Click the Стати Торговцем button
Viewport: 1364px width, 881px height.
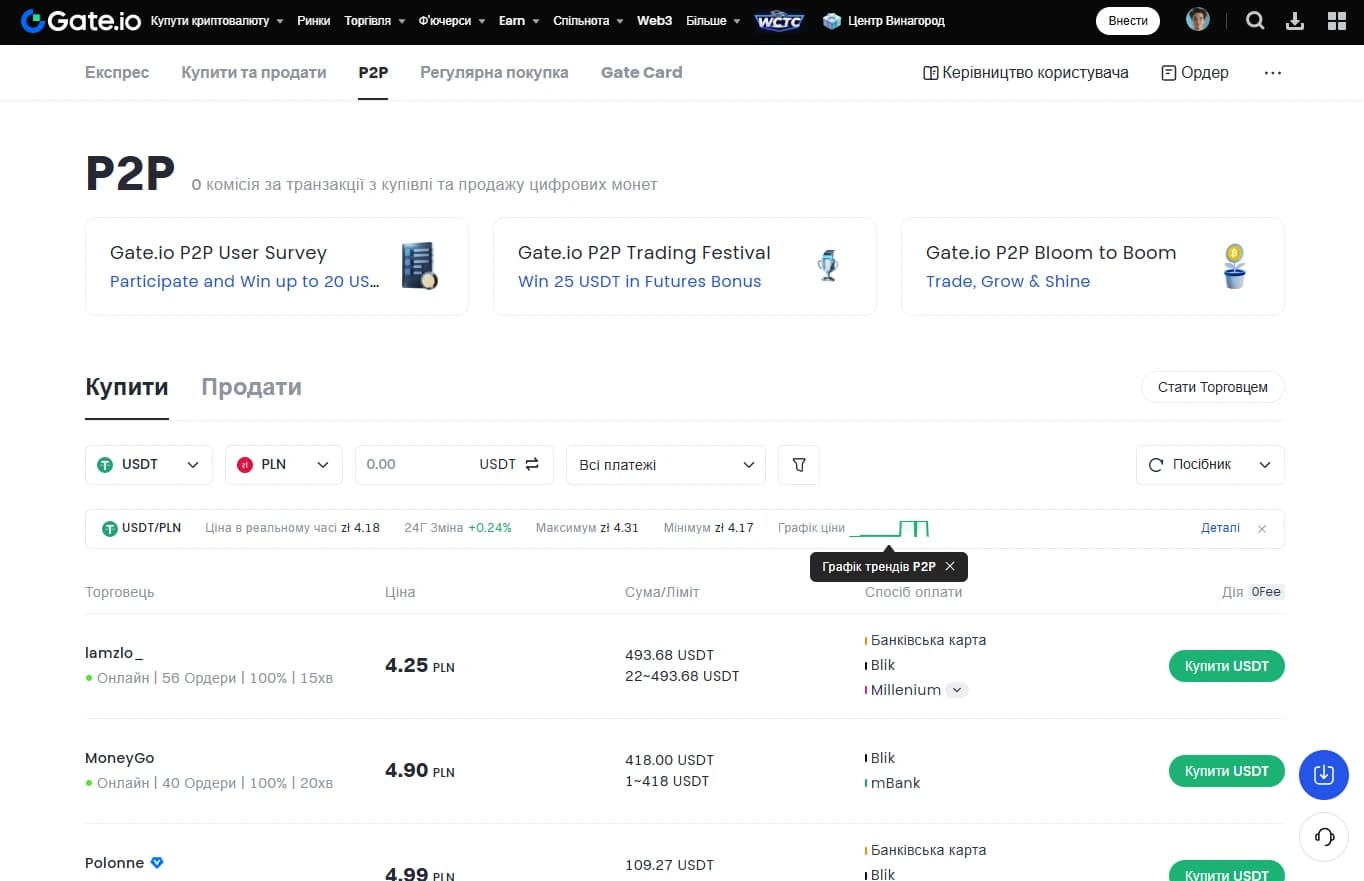pos(1213,387)
